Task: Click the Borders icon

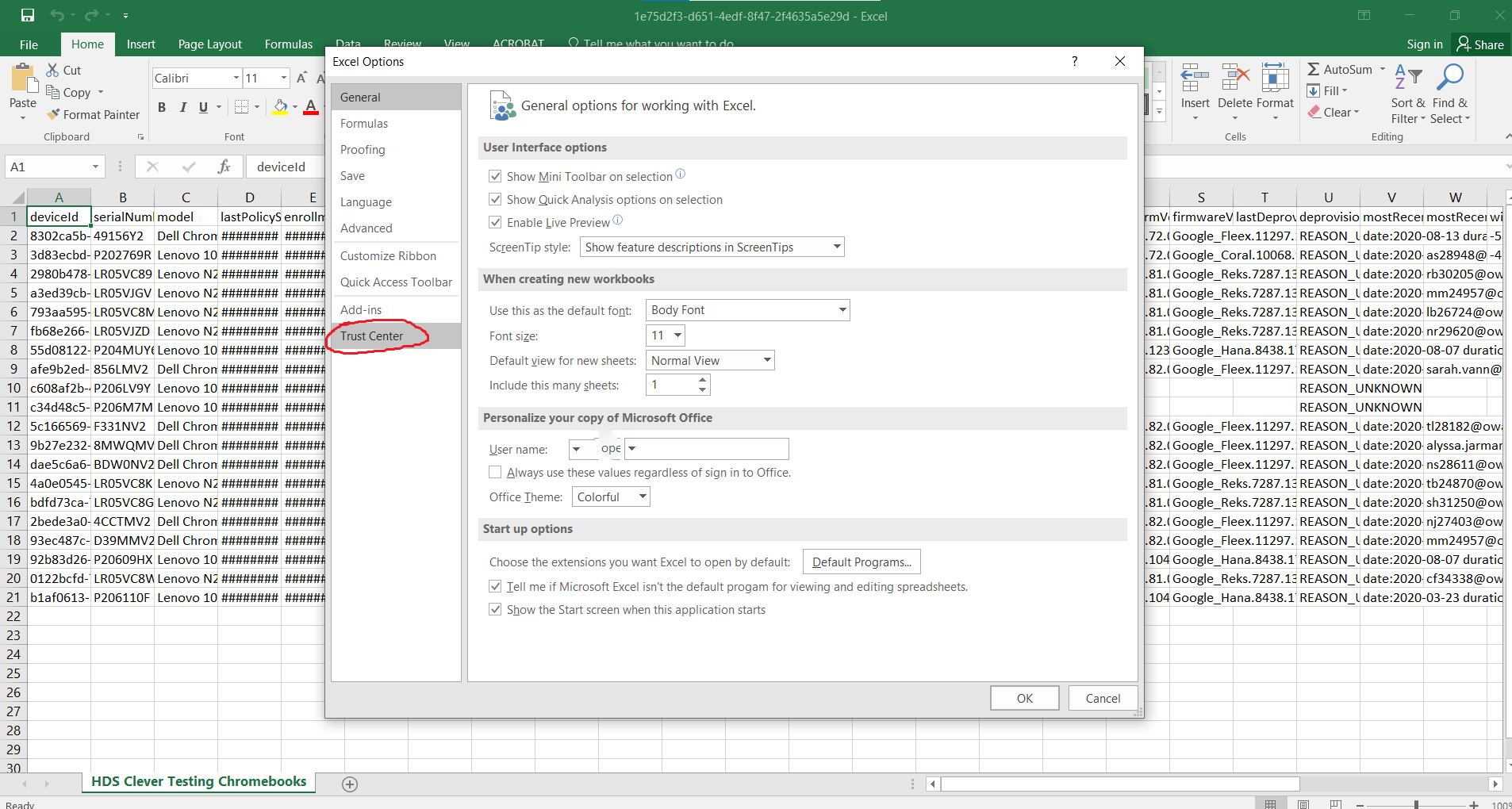Action: pos(242,107)
